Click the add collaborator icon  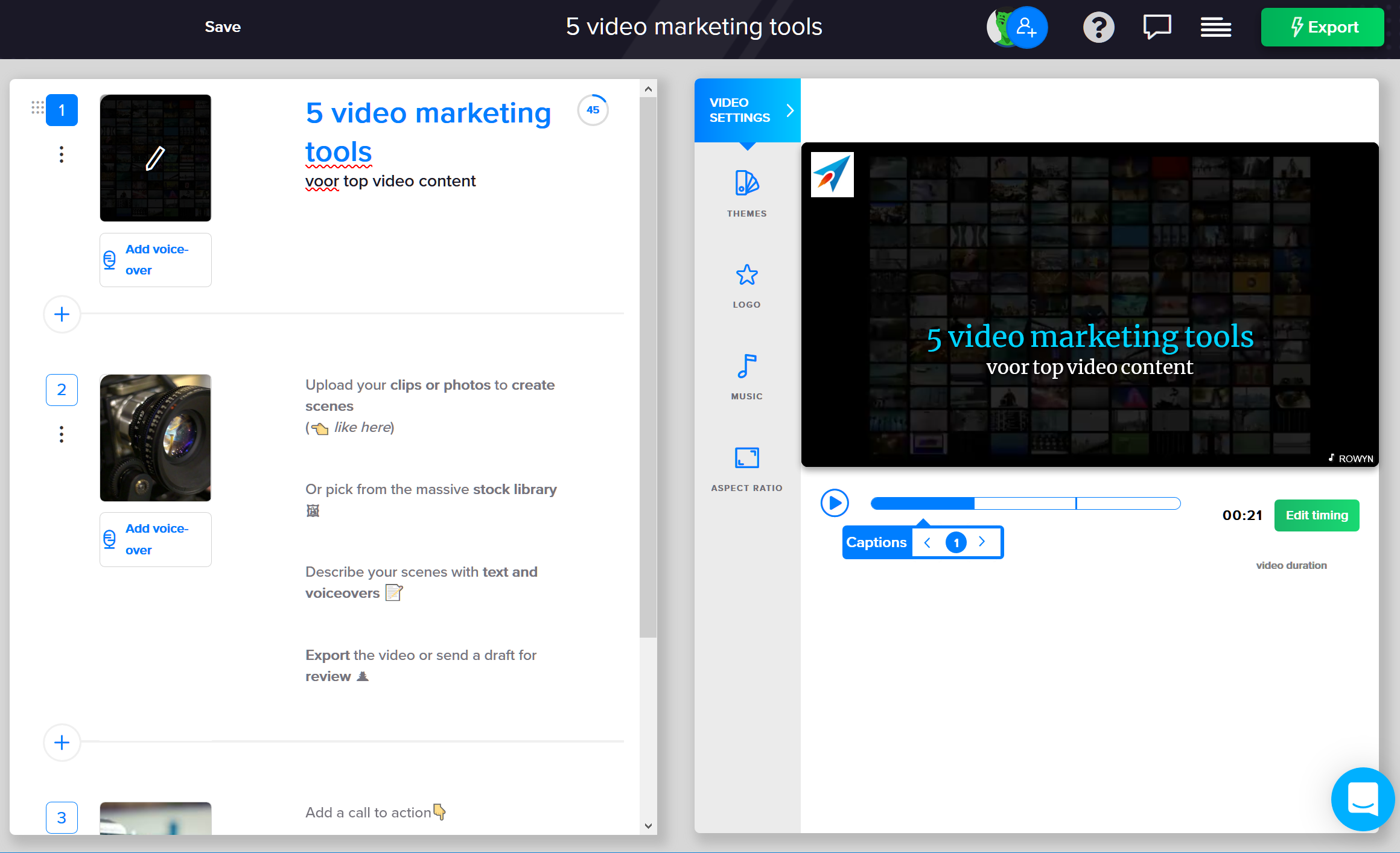tap(1026, 27)
